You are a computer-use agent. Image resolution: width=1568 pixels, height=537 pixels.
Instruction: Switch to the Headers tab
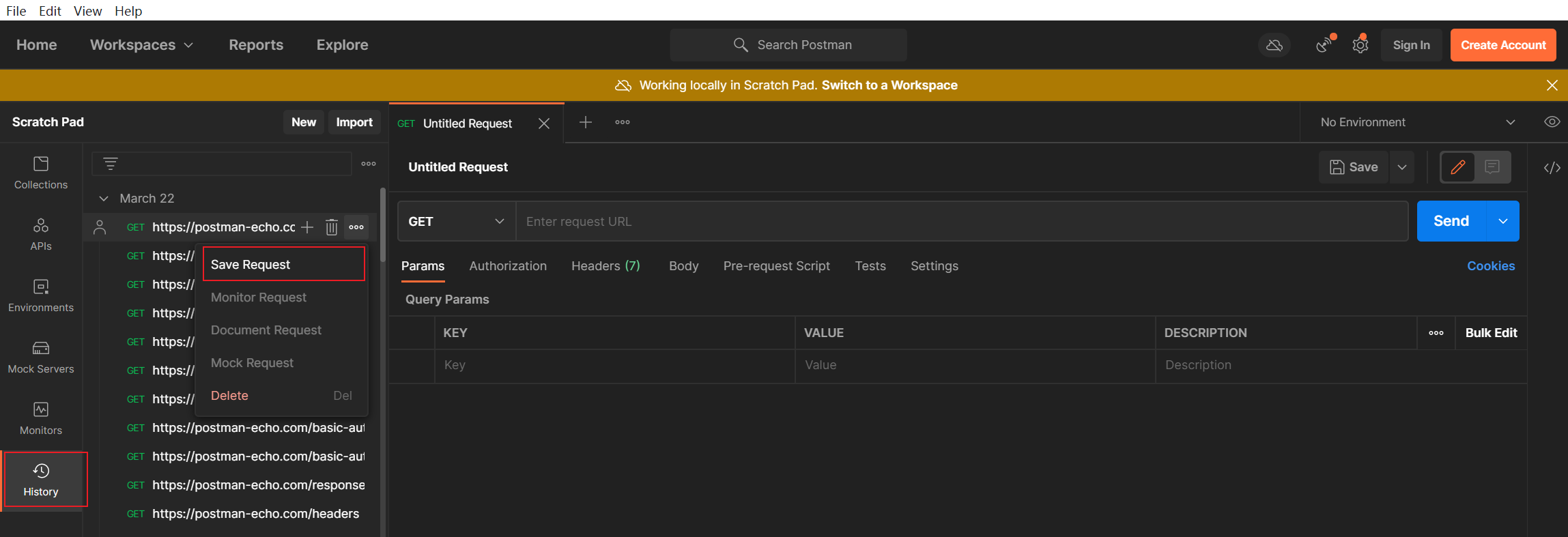coord(605,266)
